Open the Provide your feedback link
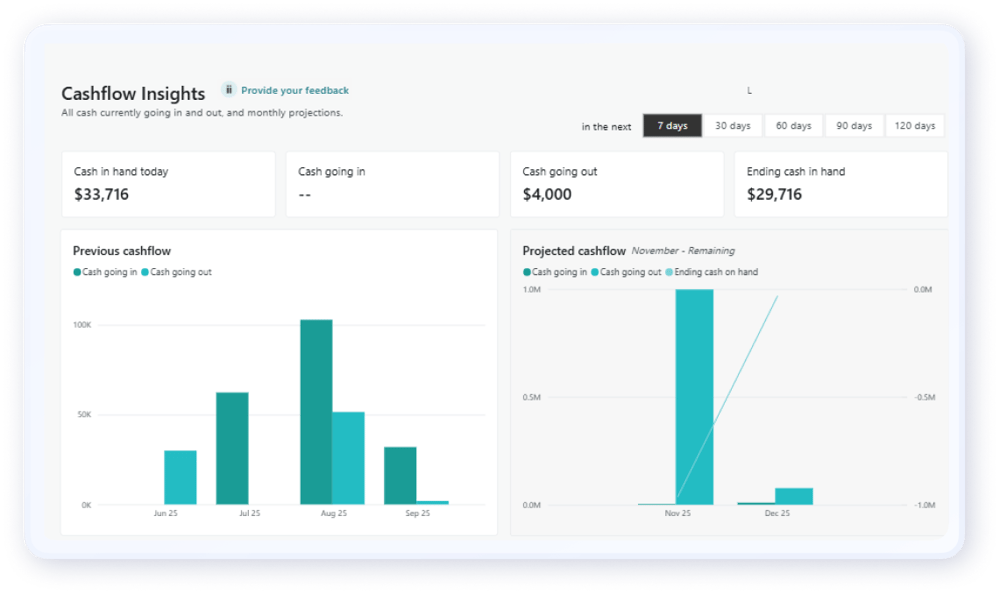1000x594 pixels. click(x=294, y=89)
